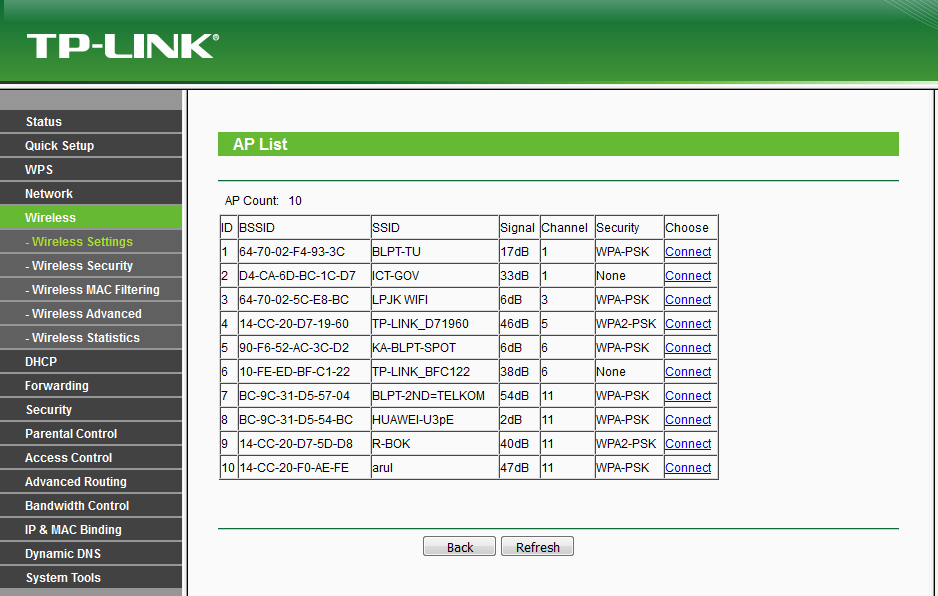Viewport: 938px width, 596px height.
Task: Click BSSID BC-9C-31-D5-54-BC cell
Action: tap(304, 419)
